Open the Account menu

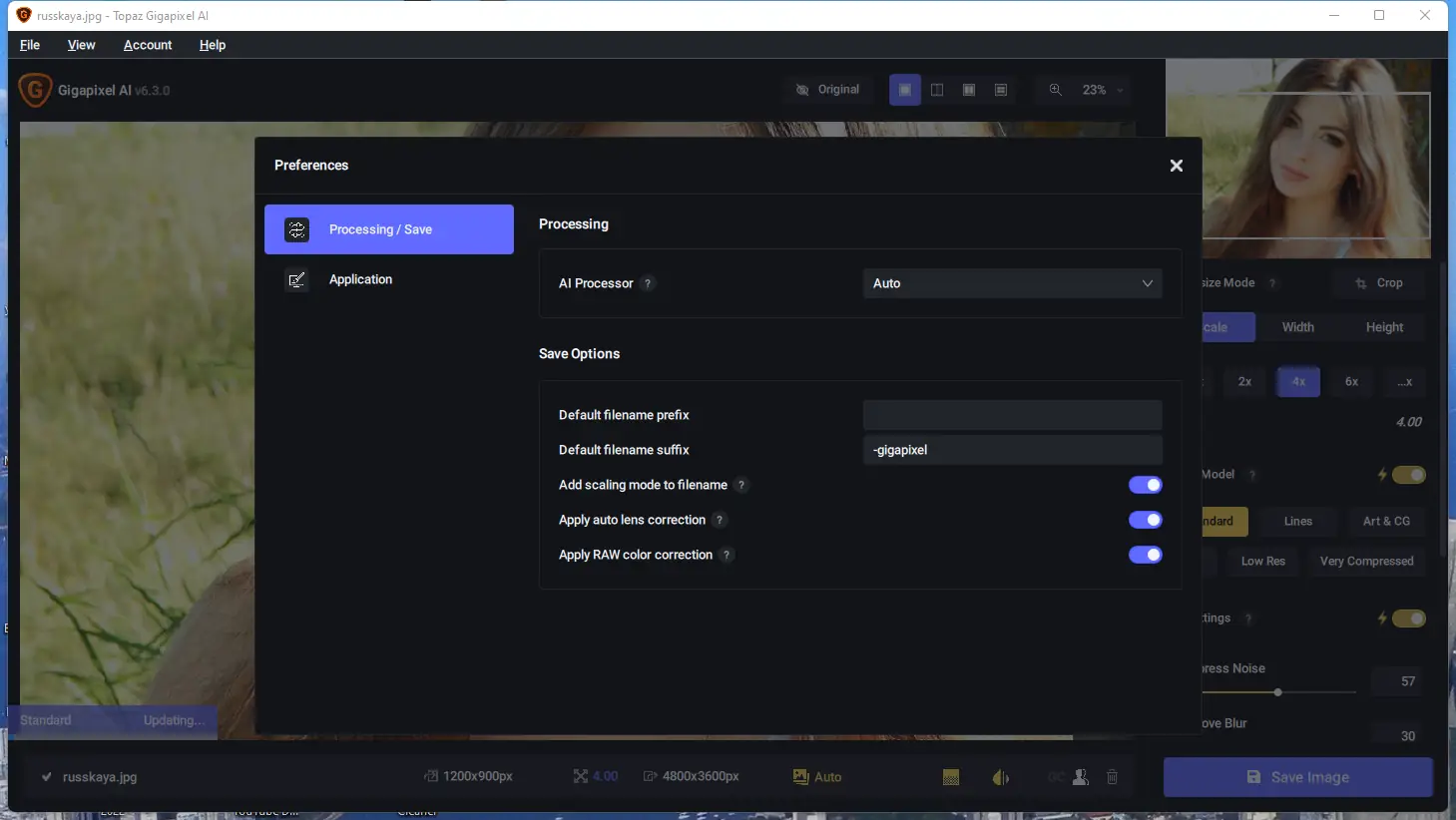[x=148, y=45]
